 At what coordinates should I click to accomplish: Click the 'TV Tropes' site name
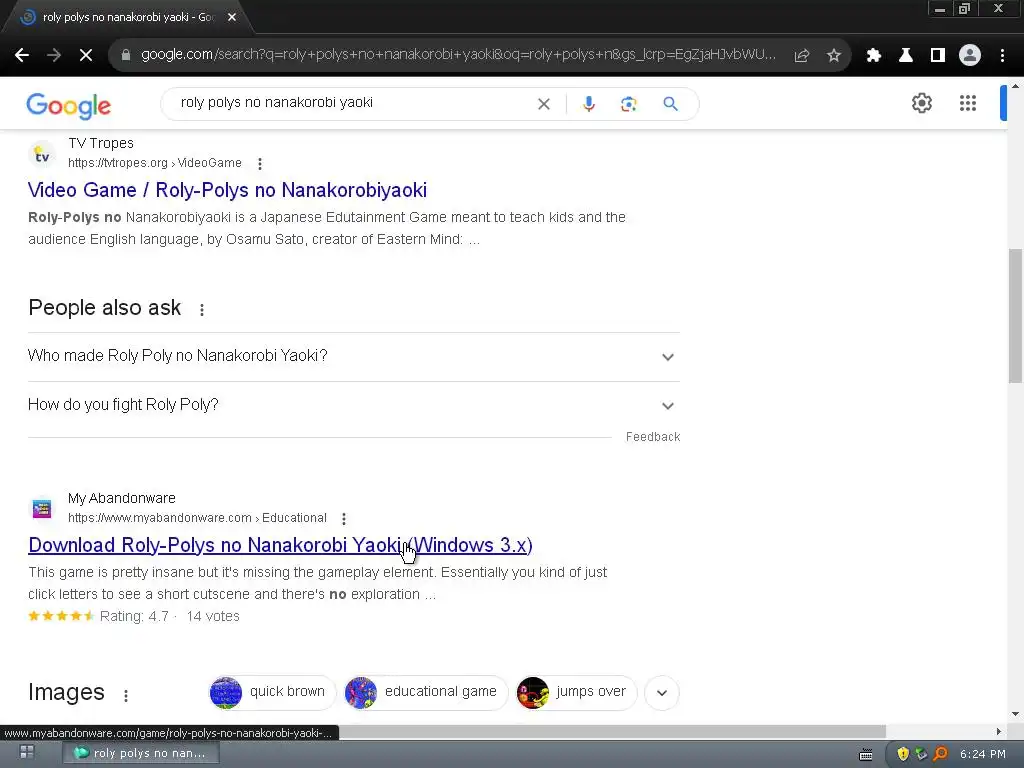coord(101,143)
